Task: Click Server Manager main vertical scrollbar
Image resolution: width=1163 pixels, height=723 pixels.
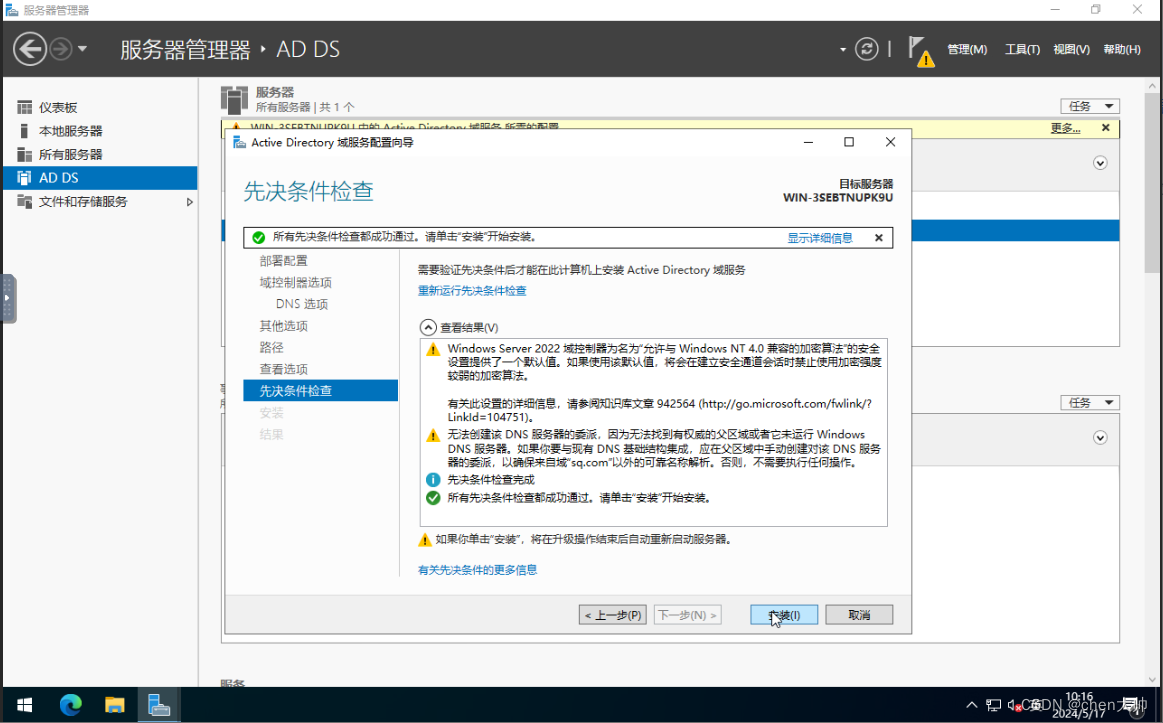Action: click(x=1153, y=182)
